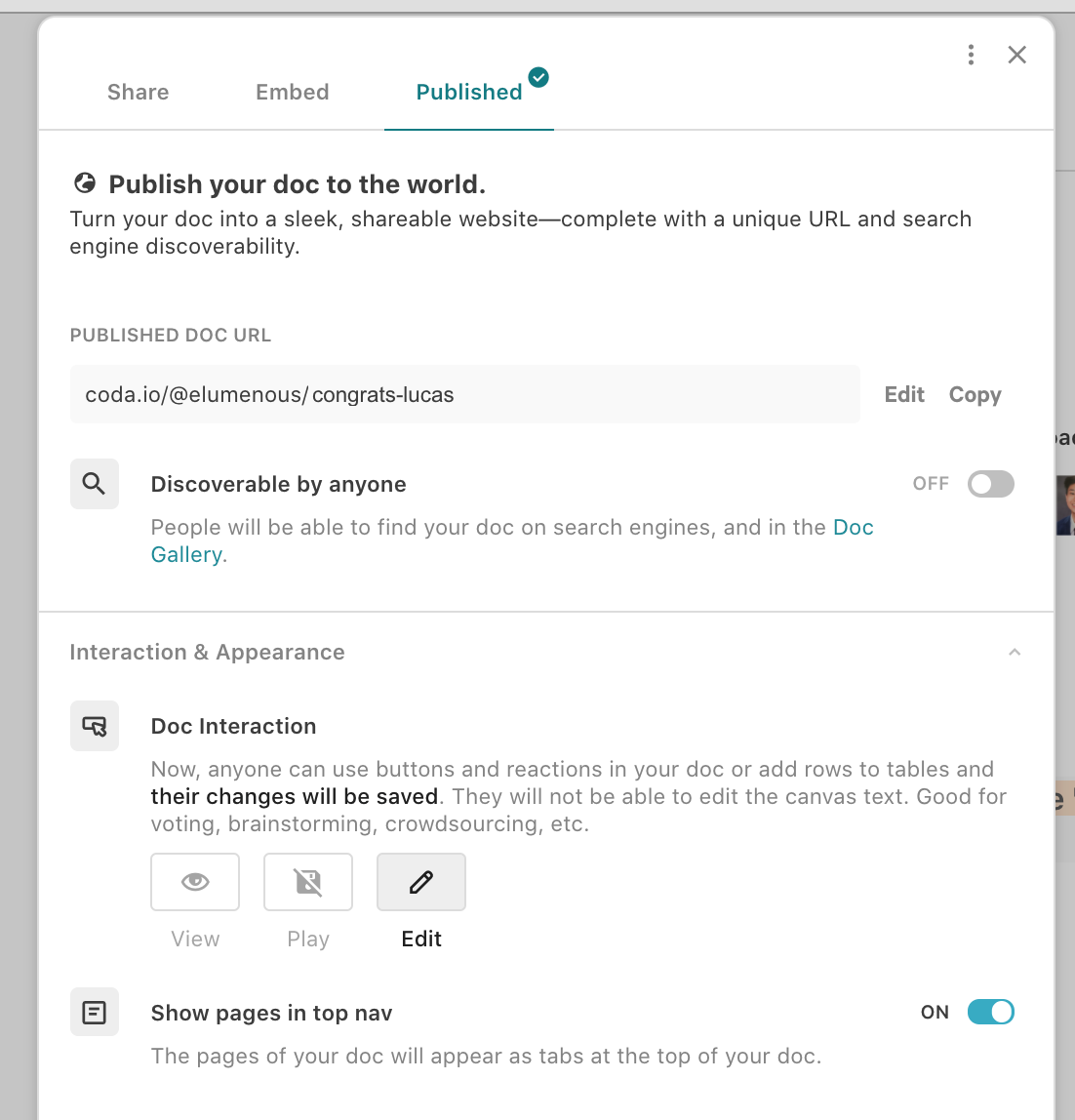Turn off Show pages in top nav

click(991, 1012)
